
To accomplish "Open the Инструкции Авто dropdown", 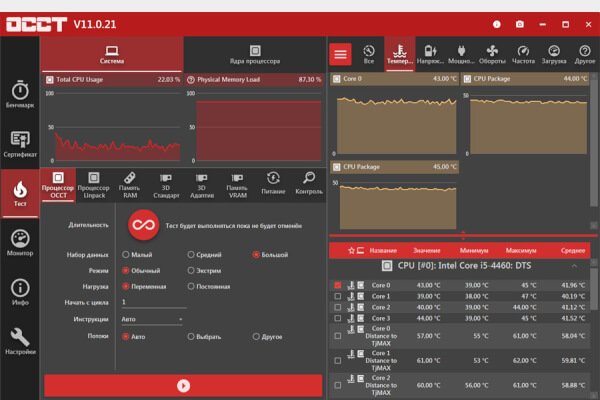I will tap(152, 319).
